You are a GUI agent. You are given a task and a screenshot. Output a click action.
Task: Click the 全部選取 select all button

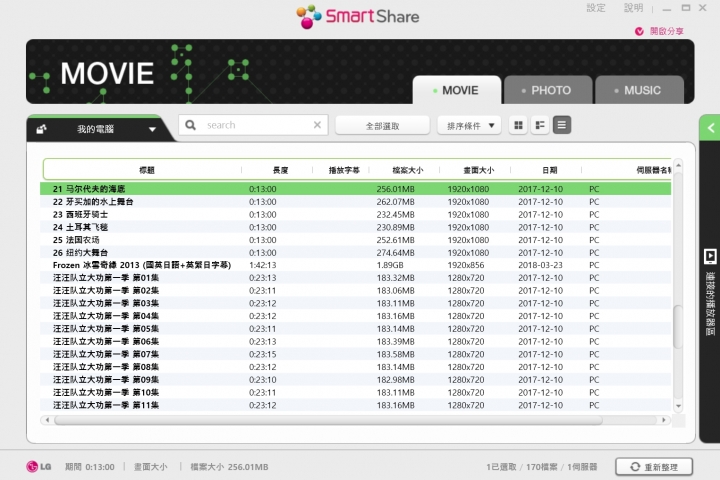click(x=382, y=125)
